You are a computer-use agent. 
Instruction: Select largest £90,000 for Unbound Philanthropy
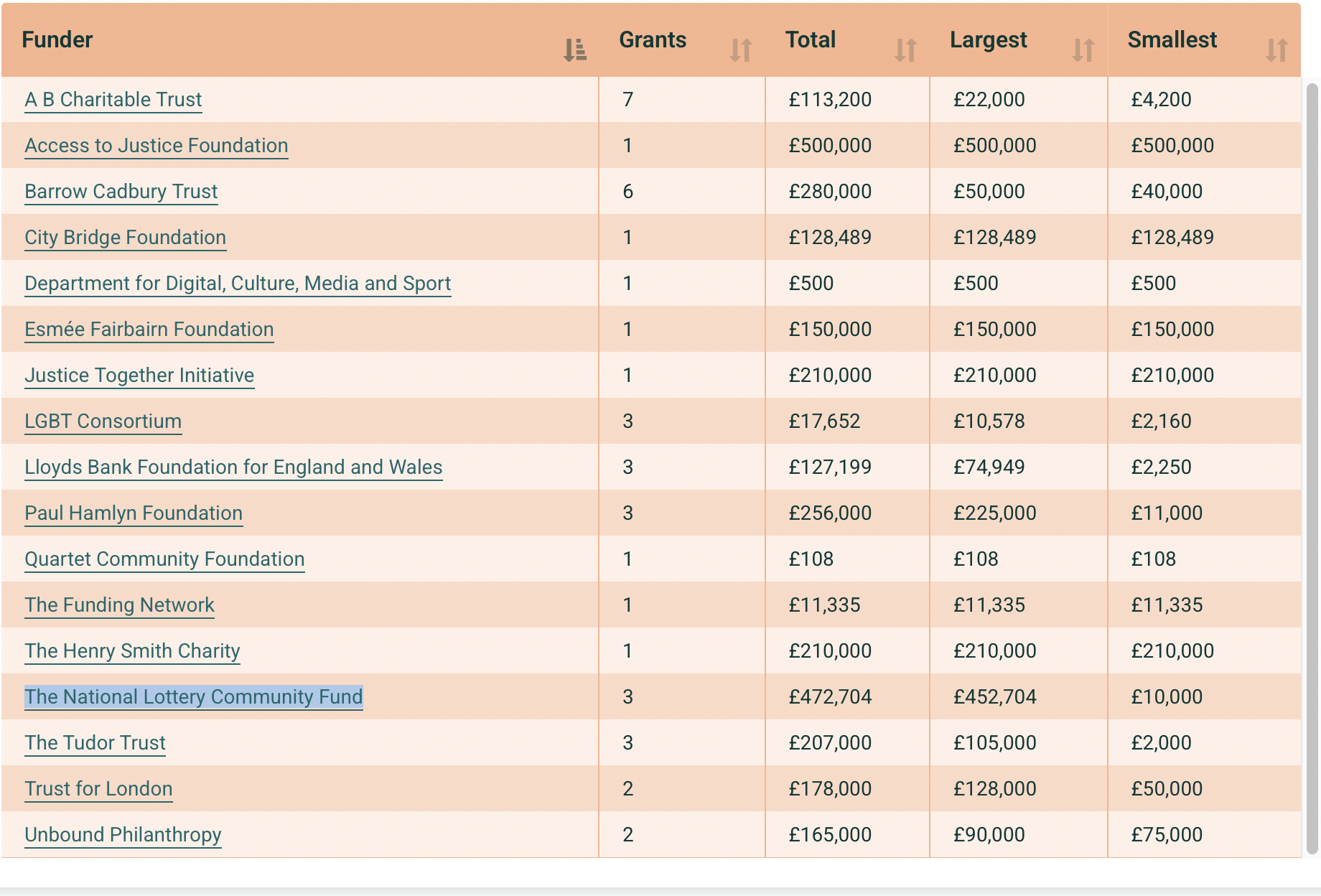pos(989,835)
